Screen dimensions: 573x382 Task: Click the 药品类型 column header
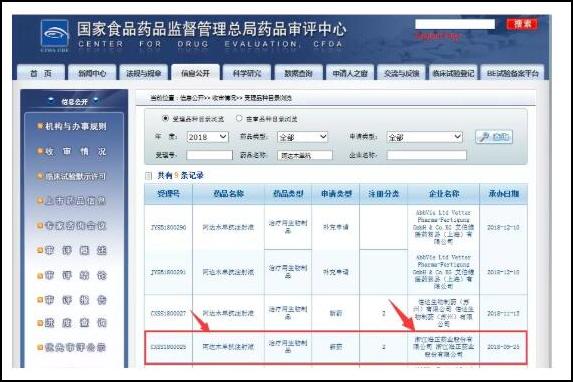[x=288, y=194]
